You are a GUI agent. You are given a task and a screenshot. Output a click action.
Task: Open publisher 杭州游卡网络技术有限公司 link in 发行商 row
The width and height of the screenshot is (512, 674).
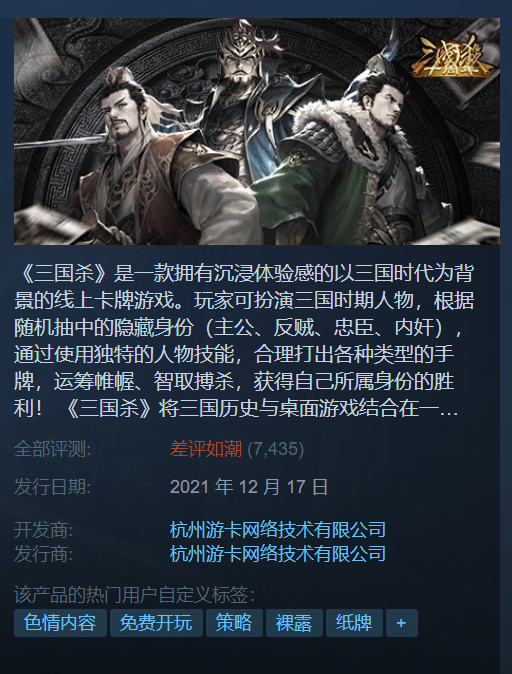[278, 554]
